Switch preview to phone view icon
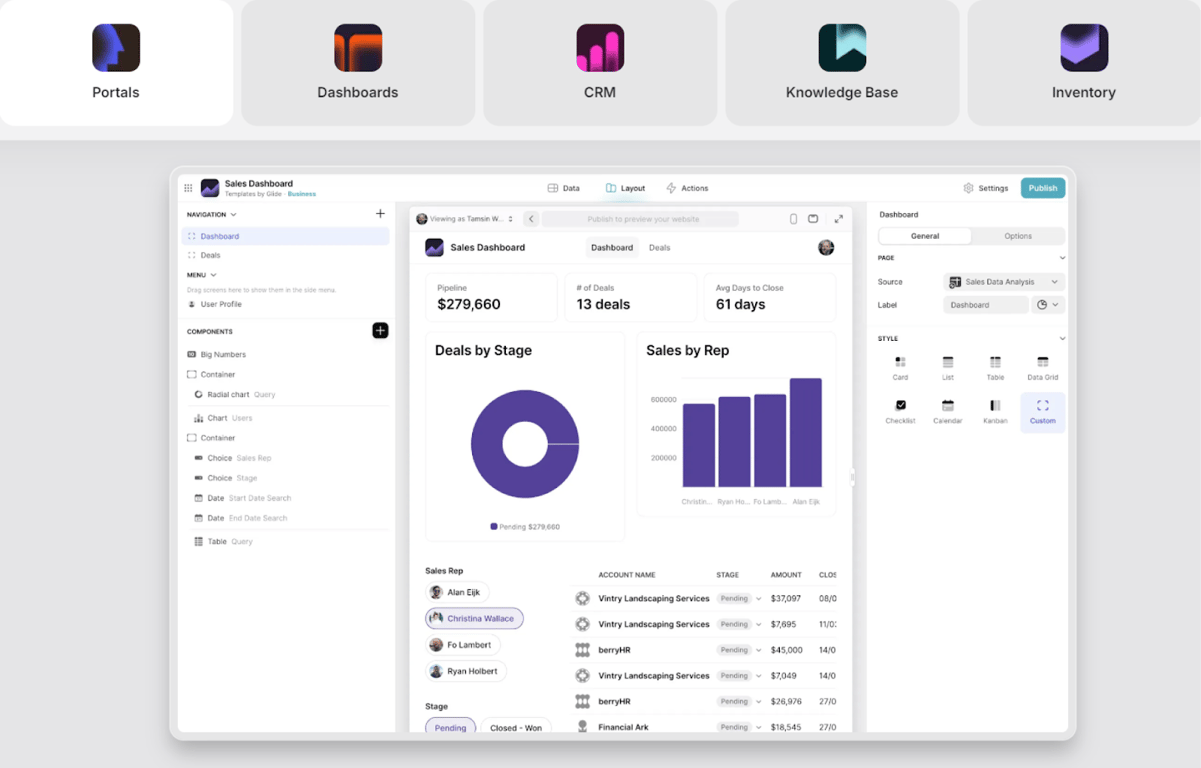The image size is (1201, 768). (x=793, y=219)
